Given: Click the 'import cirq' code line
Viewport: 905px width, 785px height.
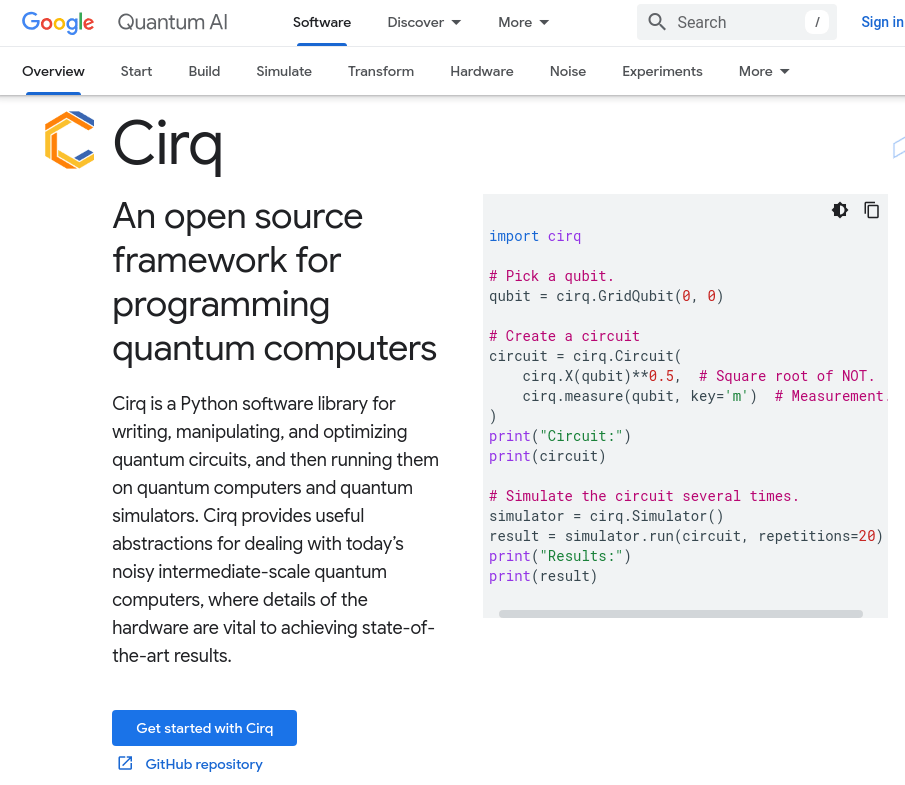Looking at the screenshot, I should (535, 236).
